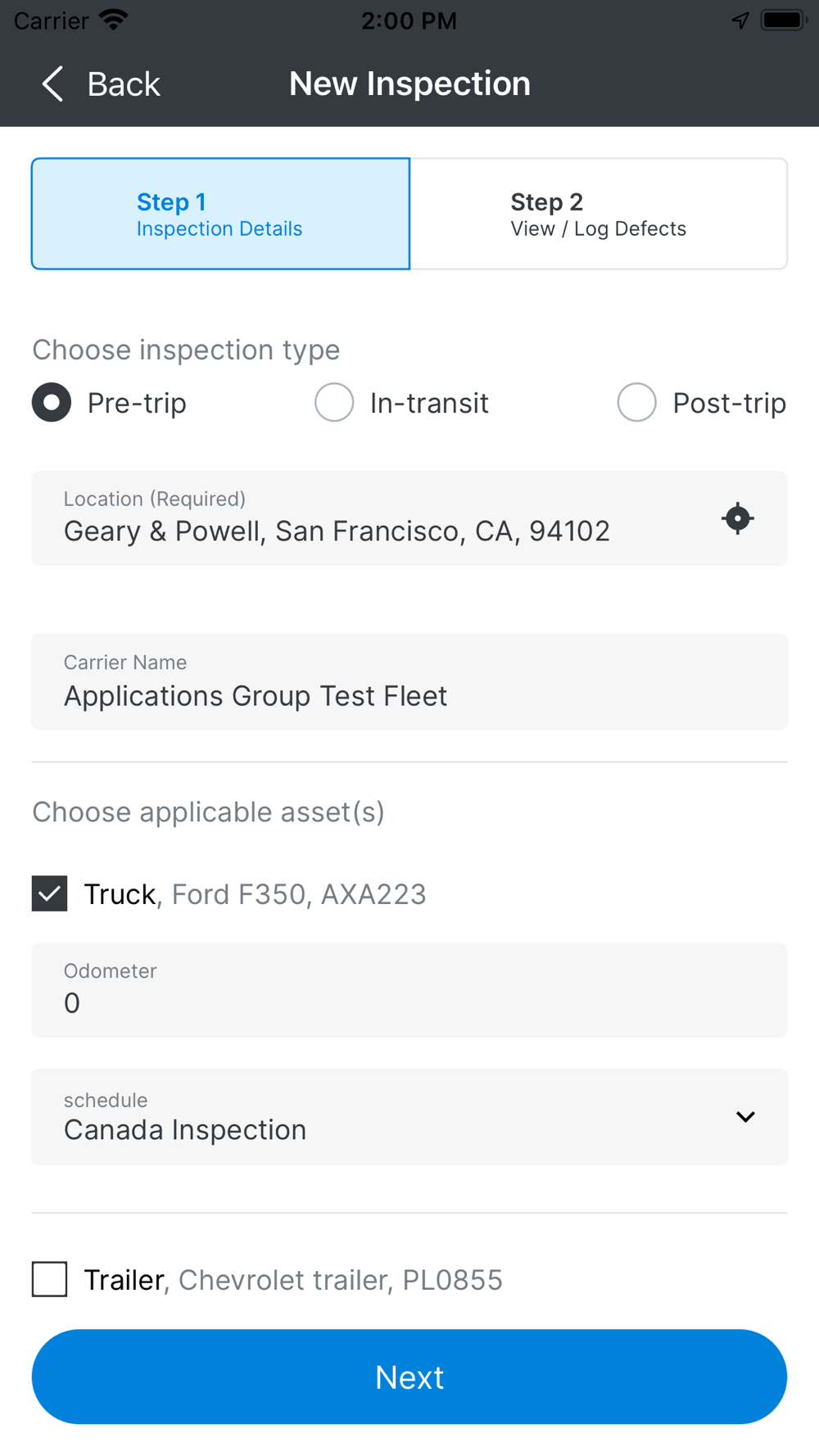The image size is (819, 1456).
Task: Go back using the Back label
Action: [x=124, y=84]
